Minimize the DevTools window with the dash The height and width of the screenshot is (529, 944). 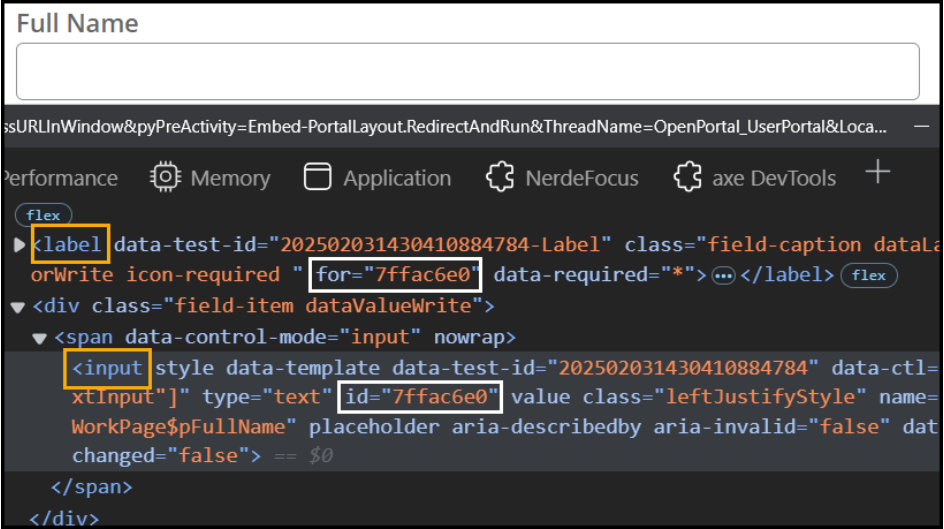pyautogui.click(x=921, y=126)
